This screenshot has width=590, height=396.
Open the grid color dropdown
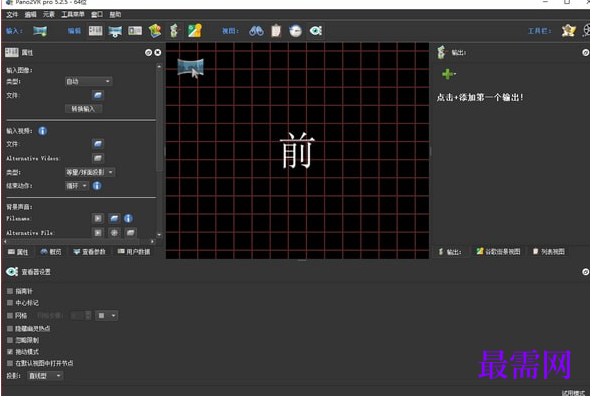click(x=106, y=315)
